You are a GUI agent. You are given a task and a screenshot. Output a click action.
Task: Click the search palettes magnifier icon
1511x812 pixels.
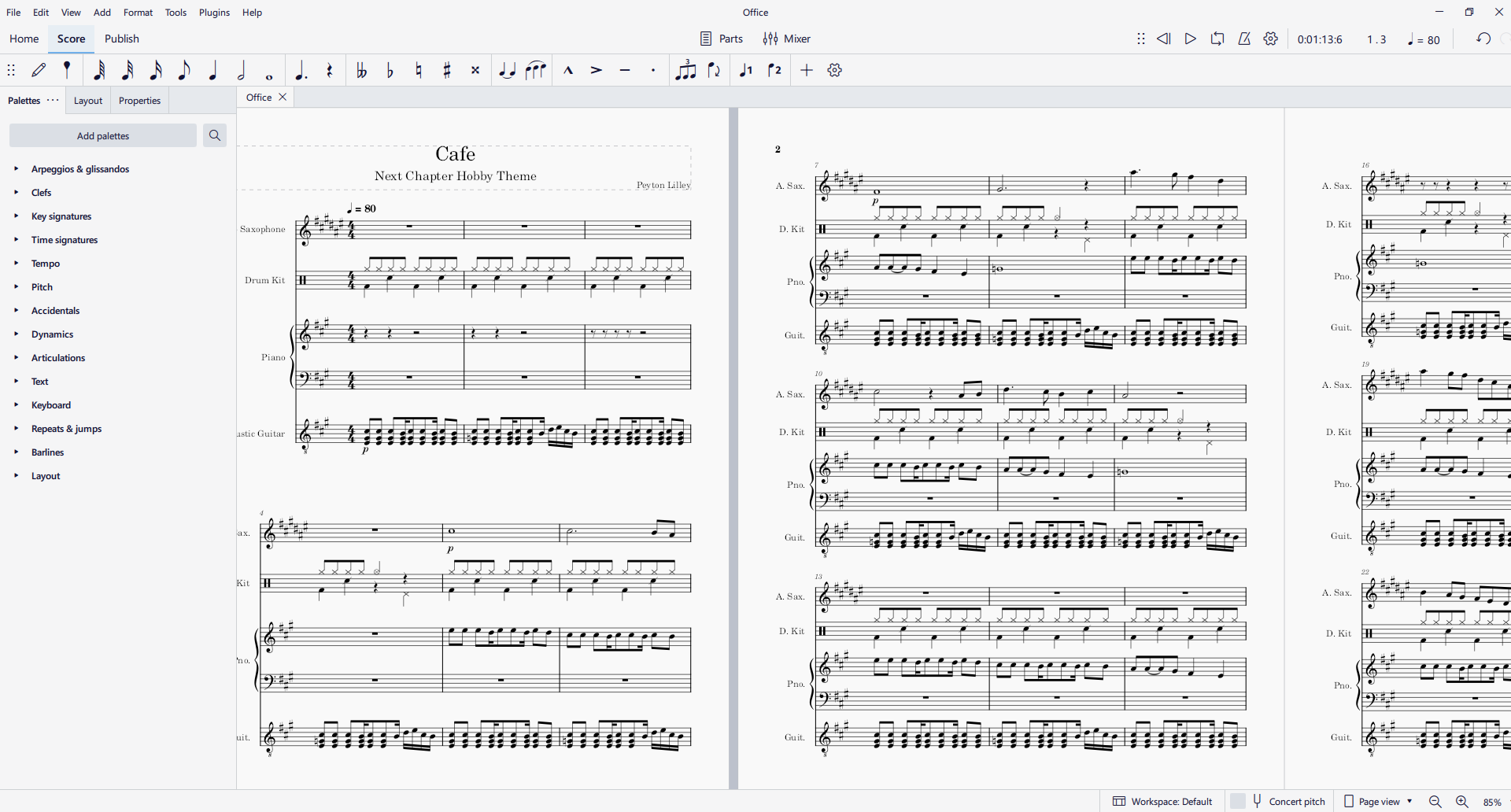[215, 135]
